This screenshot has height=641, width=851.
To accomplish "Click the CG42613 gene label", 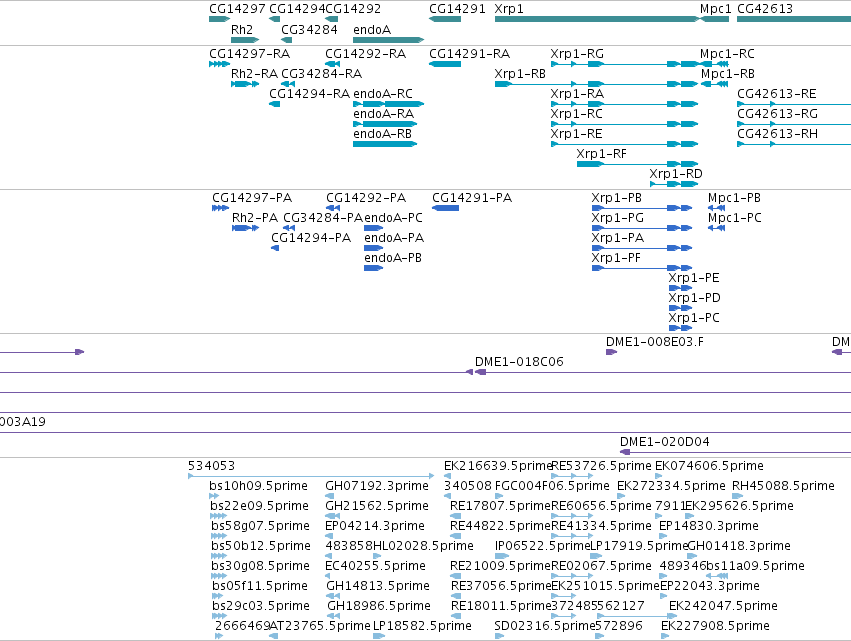I will click(x=765, y=9).
